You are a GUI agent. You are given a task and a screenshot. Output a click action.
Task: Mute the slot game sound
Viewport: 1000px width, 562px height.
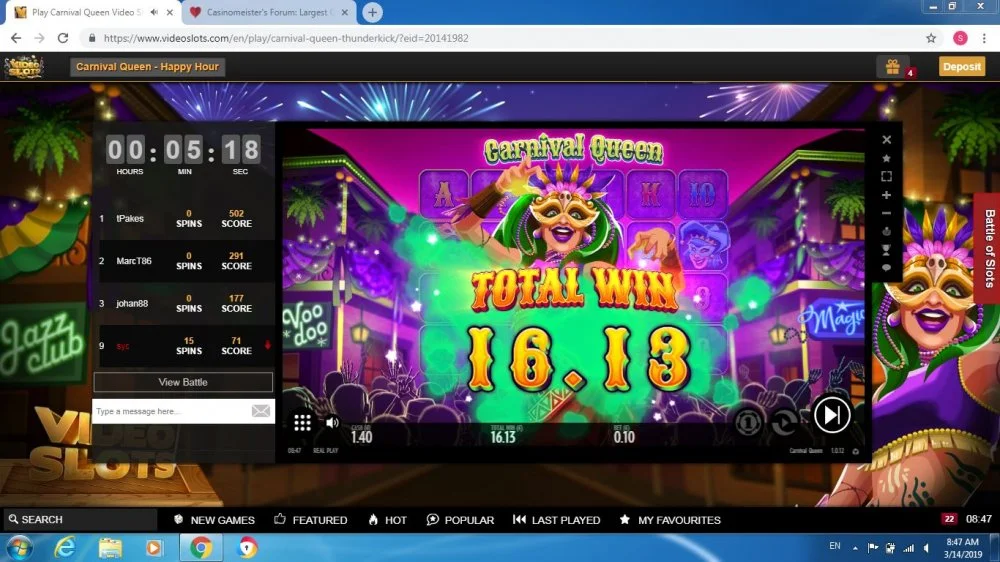[332, 422]
